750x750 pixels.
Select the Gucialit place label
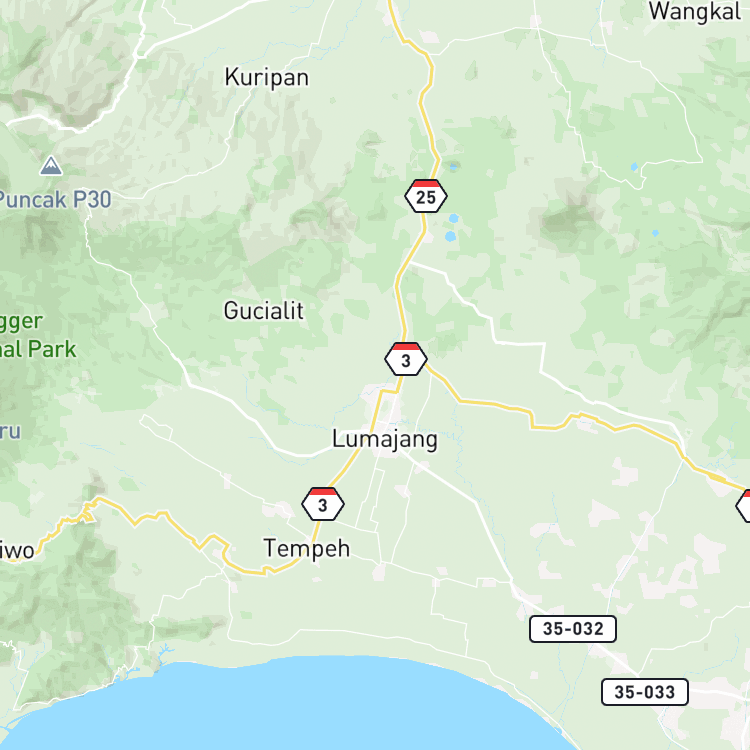pyautogui.click(x=264, y=311)
